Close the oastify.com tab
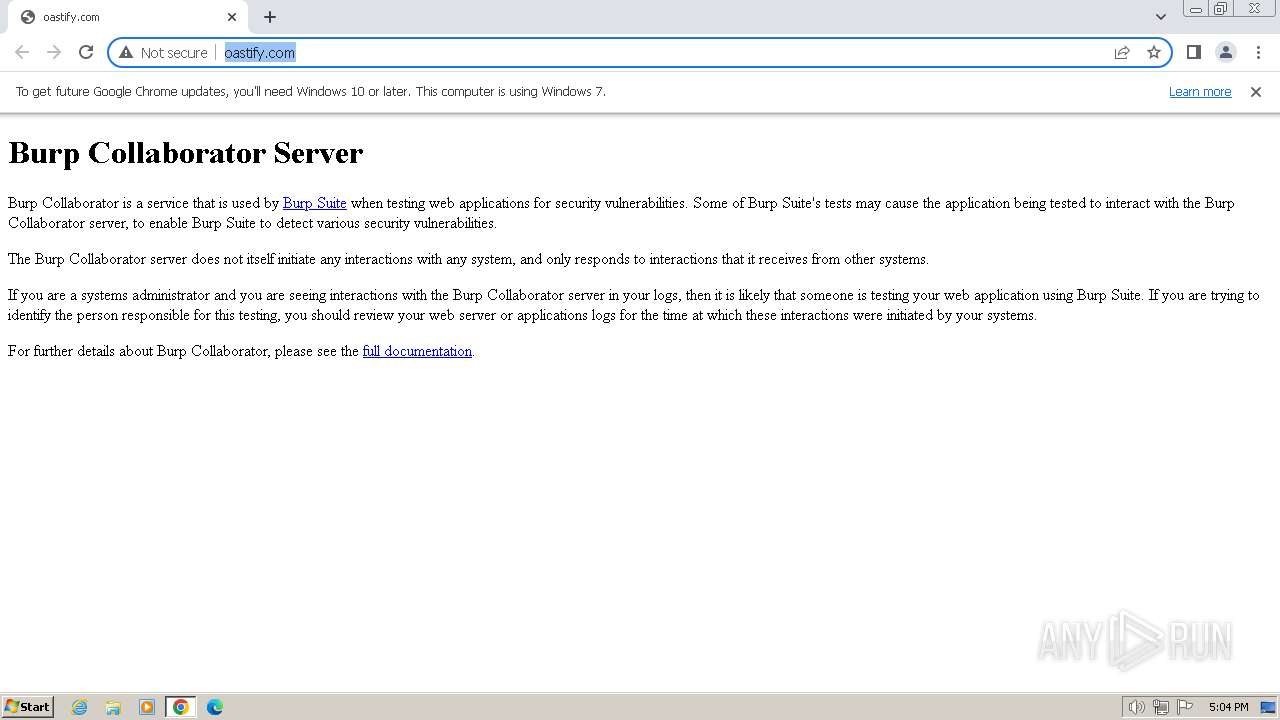The image size is (1280, 720). pos(232,17)
